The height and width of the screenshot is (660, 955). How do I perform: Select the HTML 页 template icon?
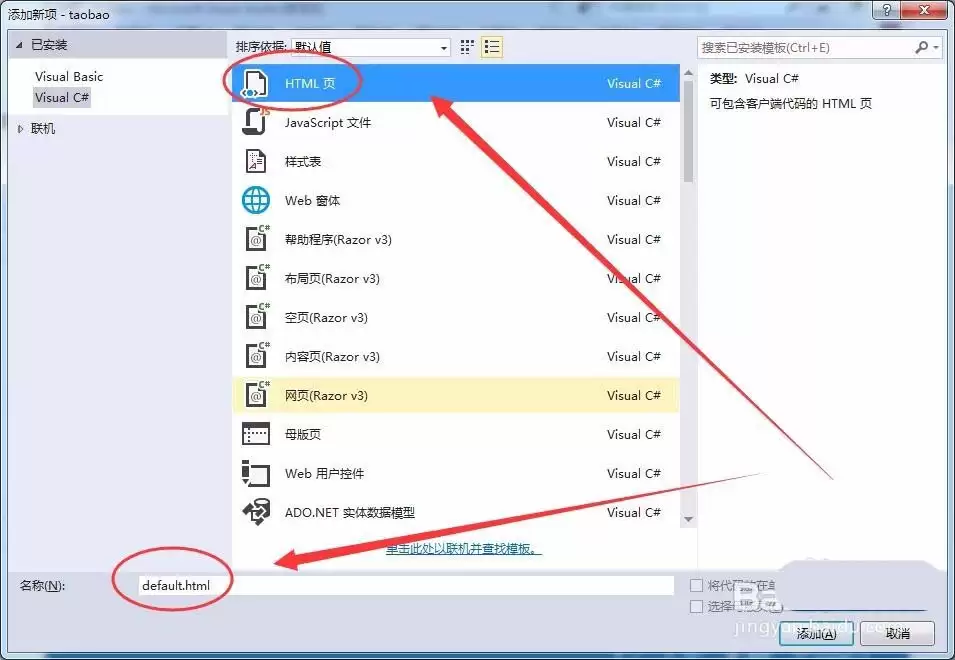click(x=255, y=84)
